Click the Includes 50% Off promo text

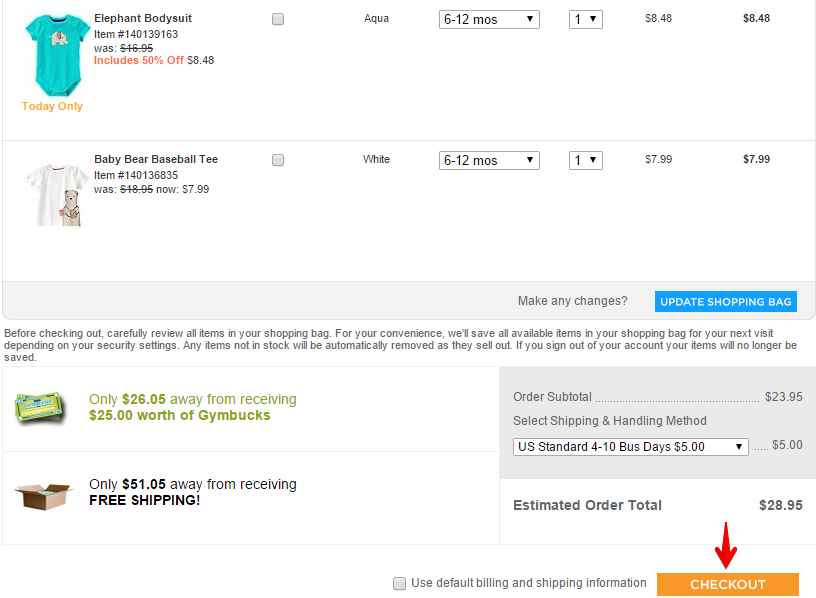(139, 60)
